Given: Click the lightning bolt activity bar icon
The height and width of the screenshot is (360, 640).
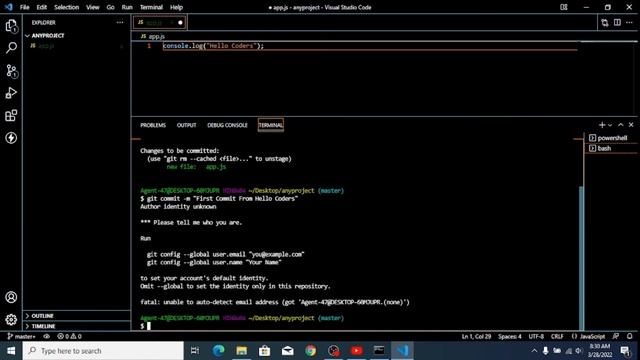Looking at the screenshot, I should point(11,138).
